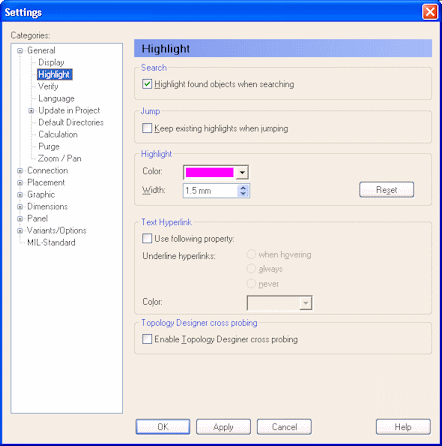Image resolution: width=442 pixels, height=446 pixels.
Task: Expand the Variants/Options category node
Action: tap(20, 231)
